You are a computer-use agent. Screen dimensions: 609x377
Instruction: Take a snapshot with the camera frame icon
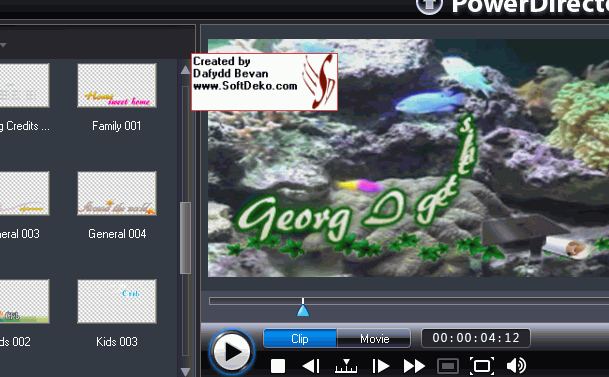coord(448,366)
